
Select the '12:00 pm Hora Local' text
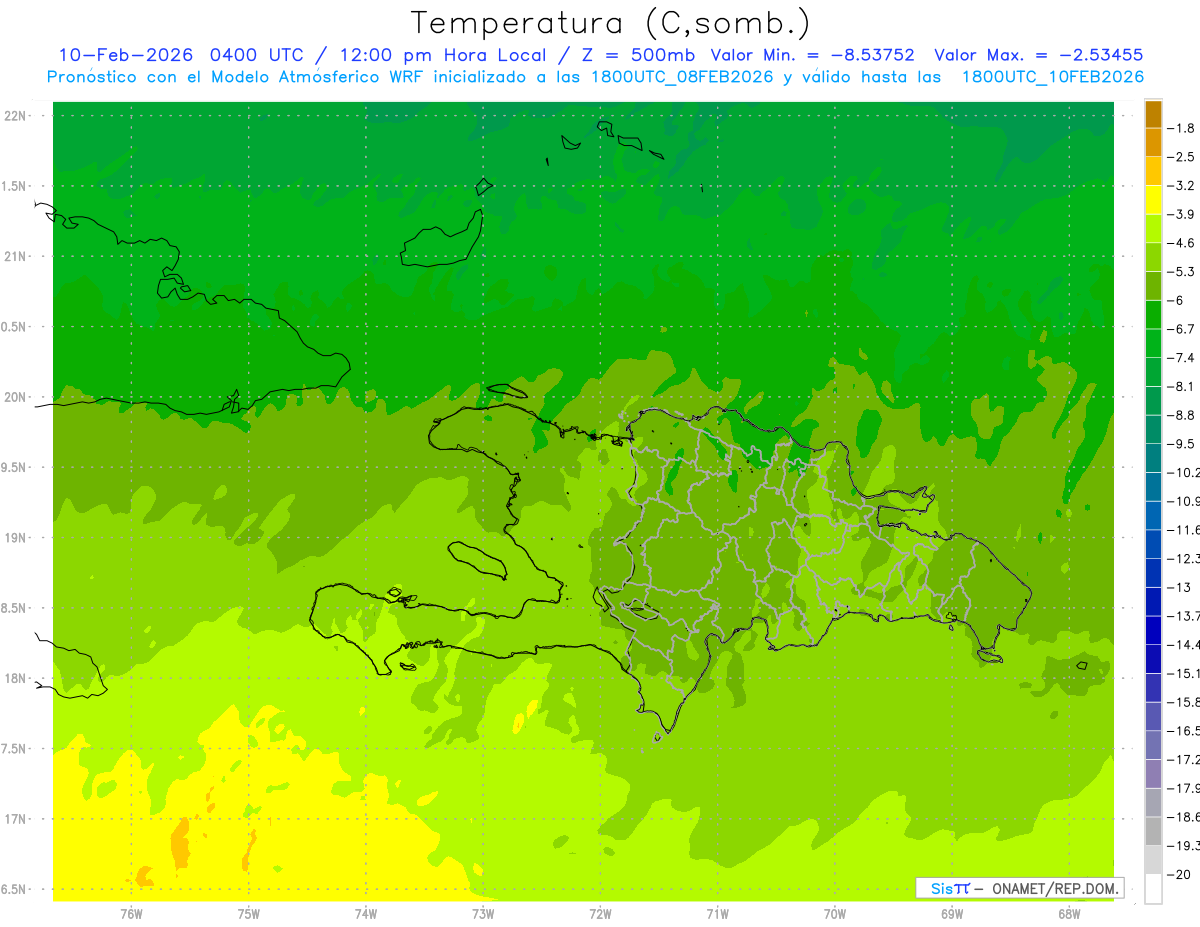(x=444, y=55)
